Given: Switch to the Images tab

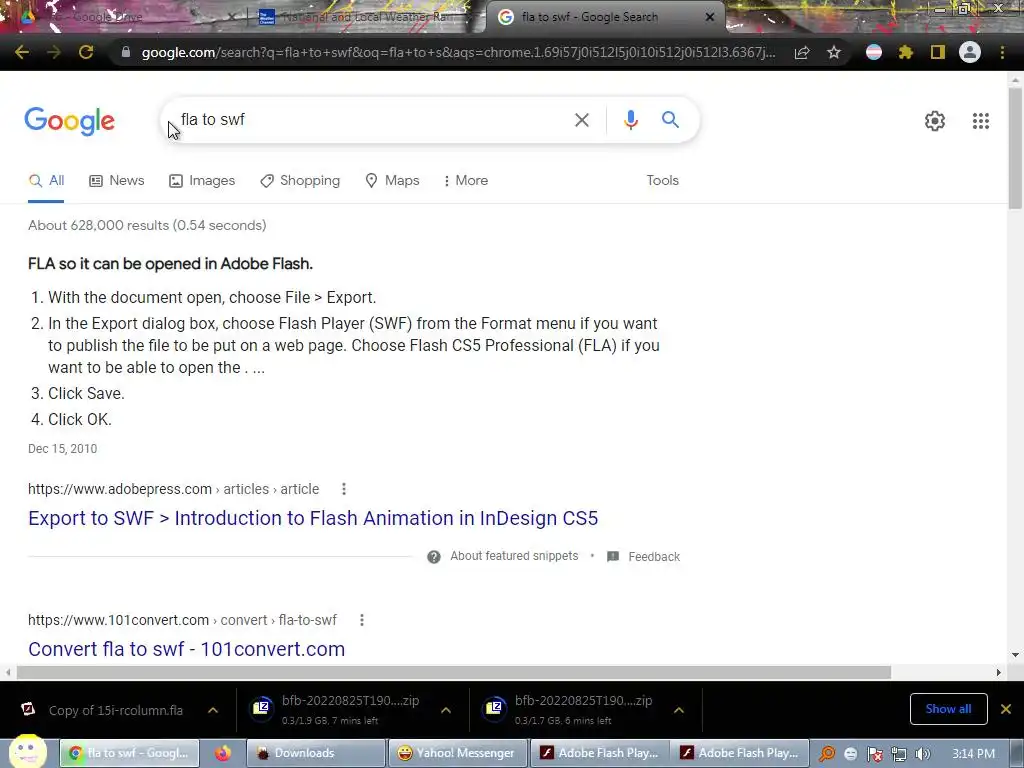Looking at the screenshot, I should click(x=202, y=181).
